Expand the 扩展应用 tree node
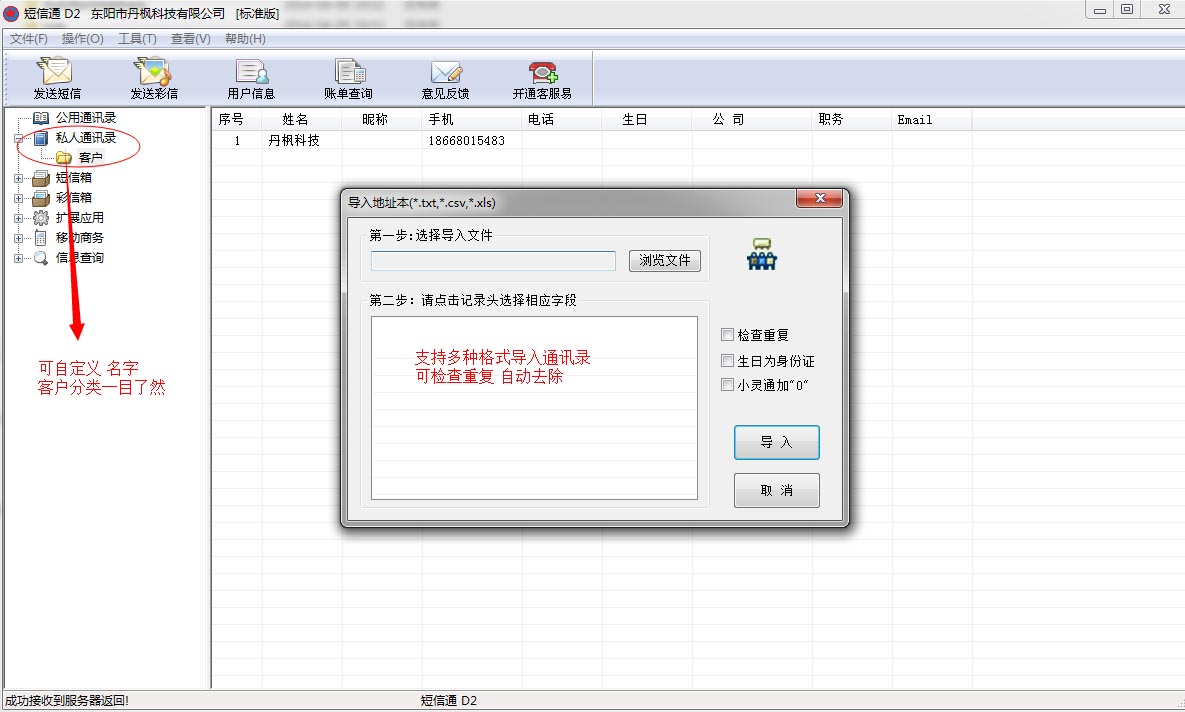1185x712 pixels. point(19,218)
